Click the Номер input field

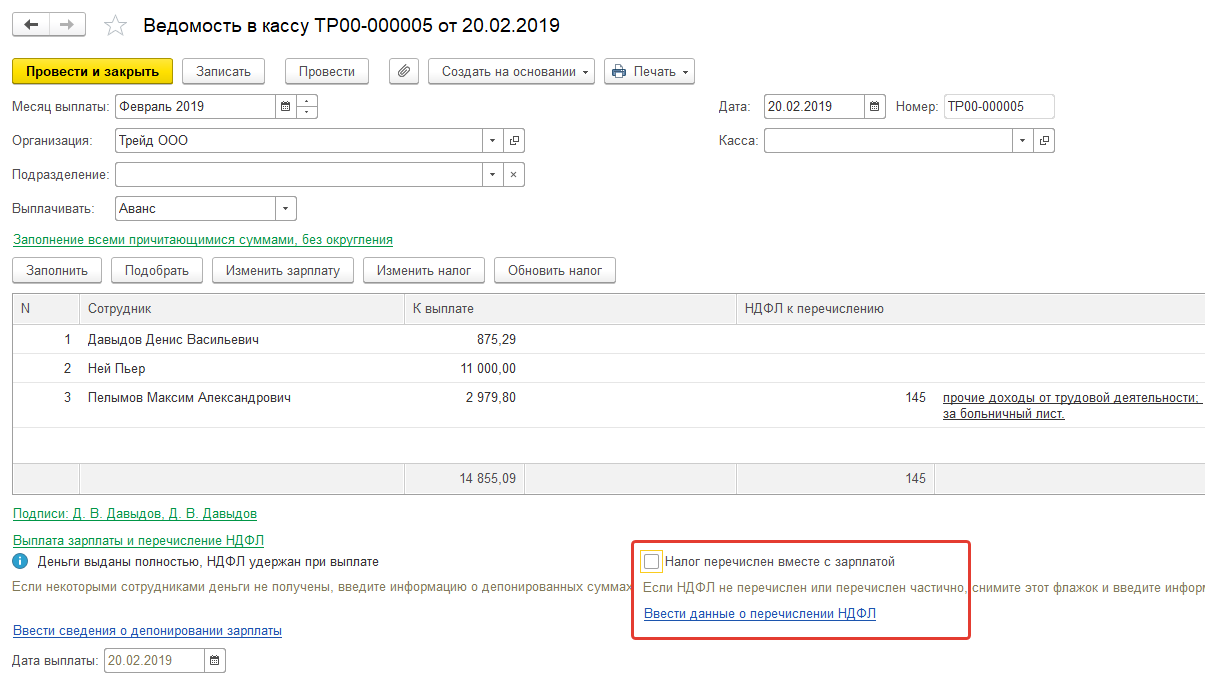(x=999, y=106)
